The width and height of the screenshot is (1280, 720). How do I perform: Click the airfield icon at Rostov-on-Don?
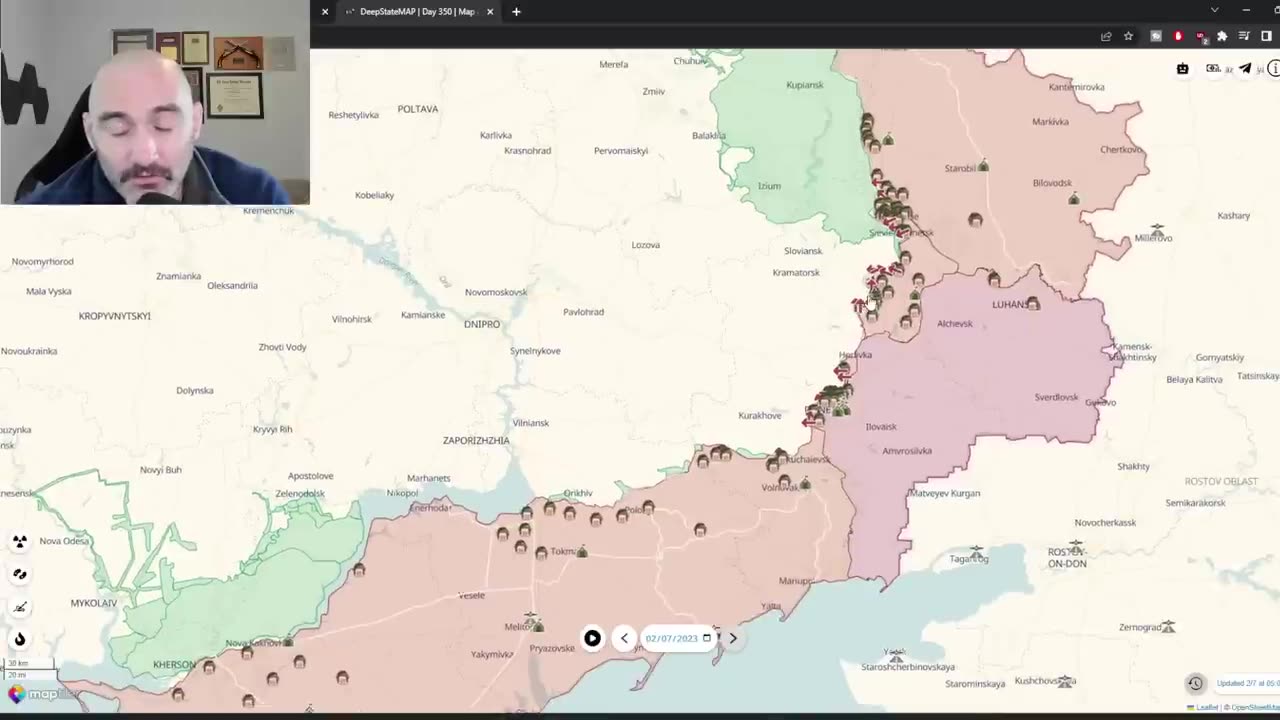point(1075,546)
